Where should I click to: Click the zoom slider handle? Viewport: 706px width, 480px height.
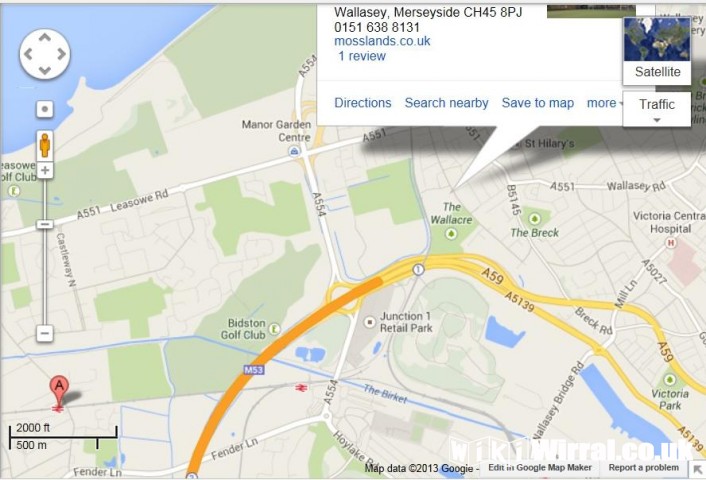click(45, 224)
